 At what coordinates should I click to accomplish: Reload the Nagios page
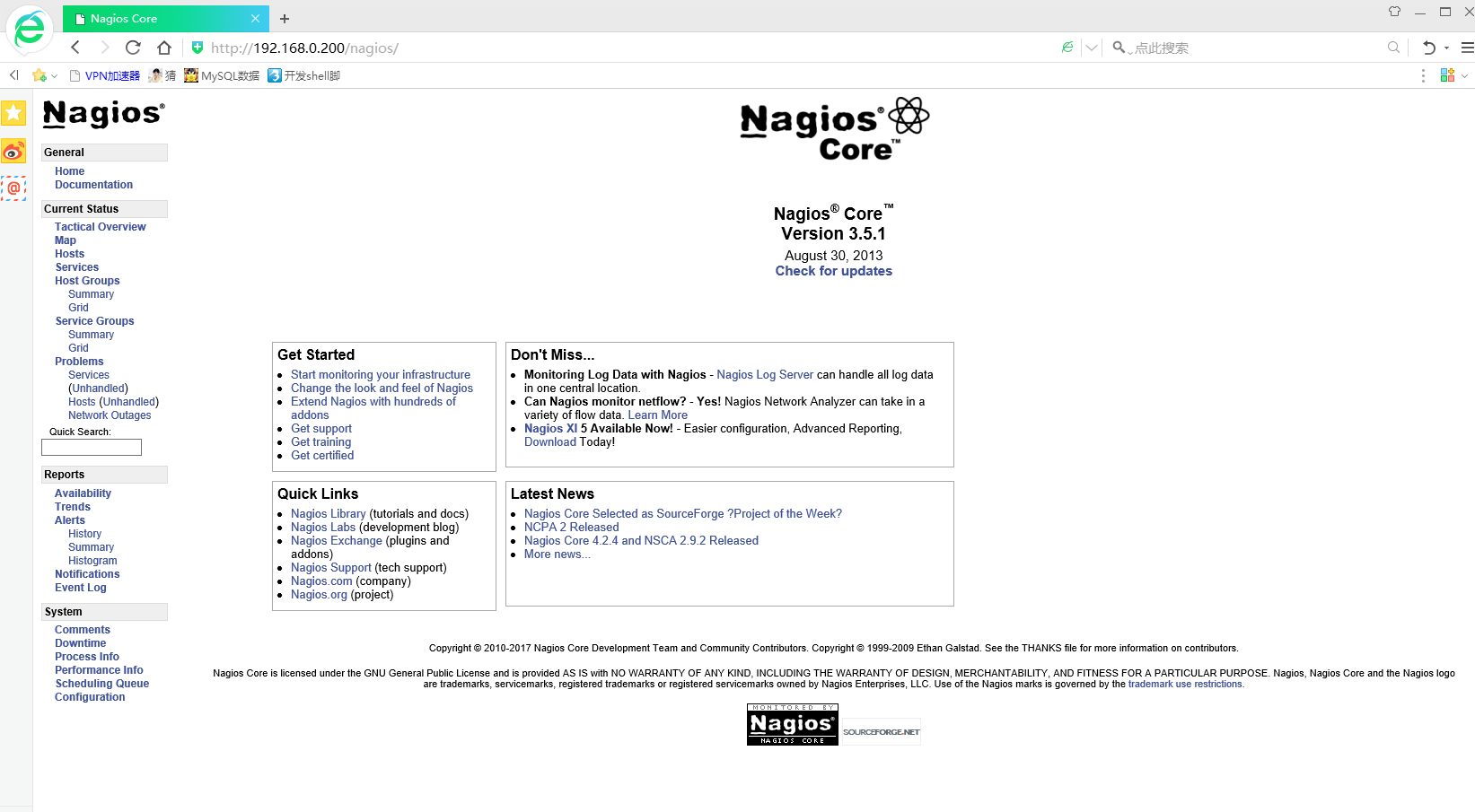click(133, 48)
